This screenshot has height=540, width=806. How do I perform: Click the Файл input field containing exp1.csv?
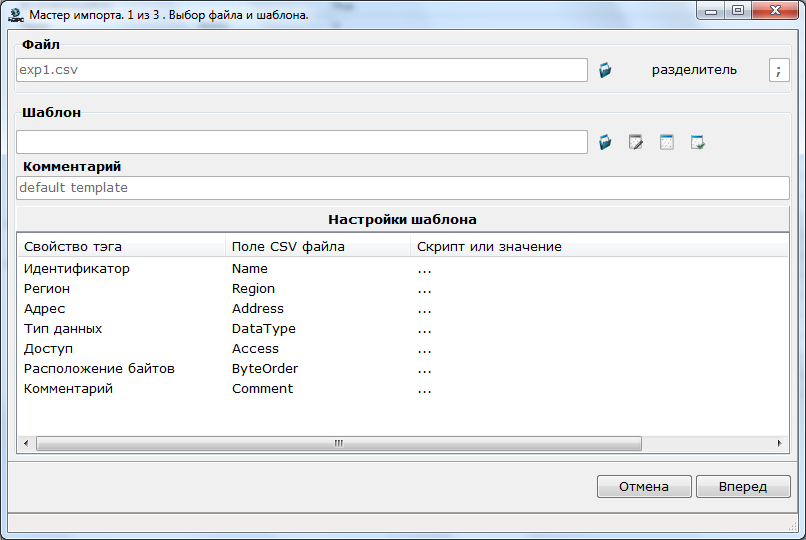302,70
